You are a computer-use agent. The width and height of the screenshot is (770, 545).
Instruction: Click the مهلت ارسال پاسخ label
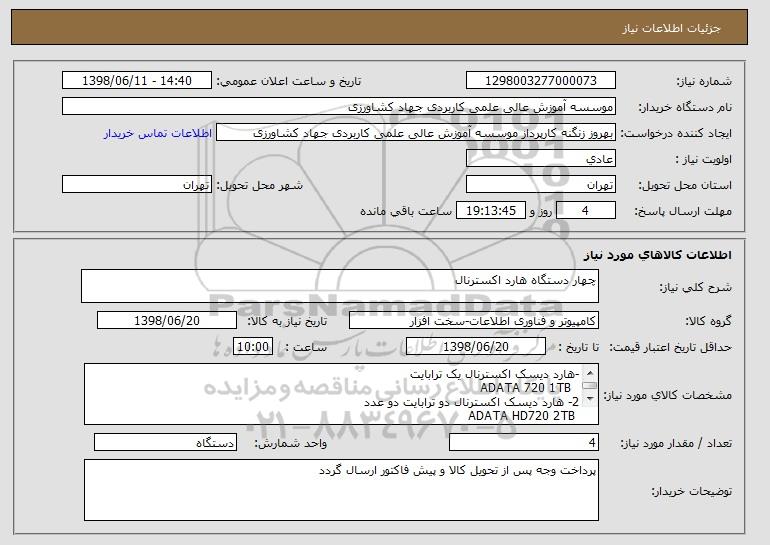(x=683, y=211)
